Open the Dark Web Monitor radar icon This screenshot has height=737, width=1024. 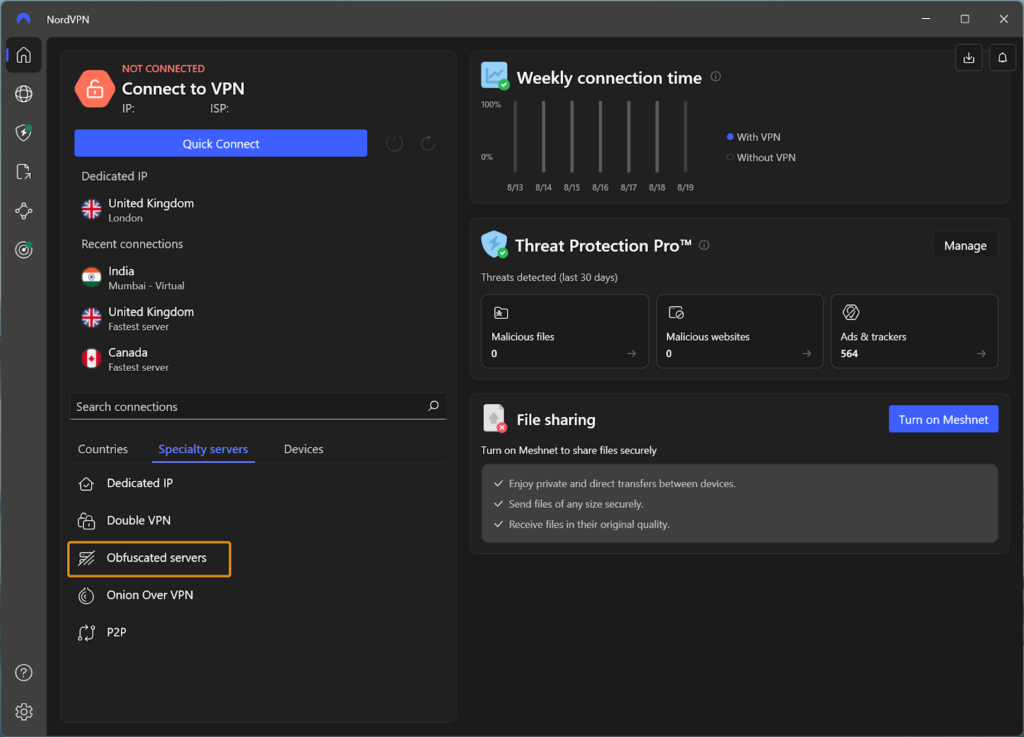[24, 249]
